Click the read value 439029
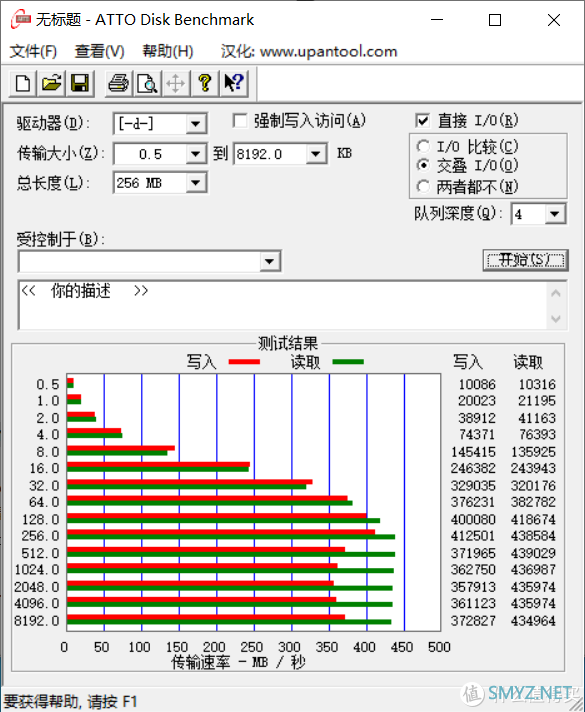Screen dimensions: 585x712 [x=533, y=553]
